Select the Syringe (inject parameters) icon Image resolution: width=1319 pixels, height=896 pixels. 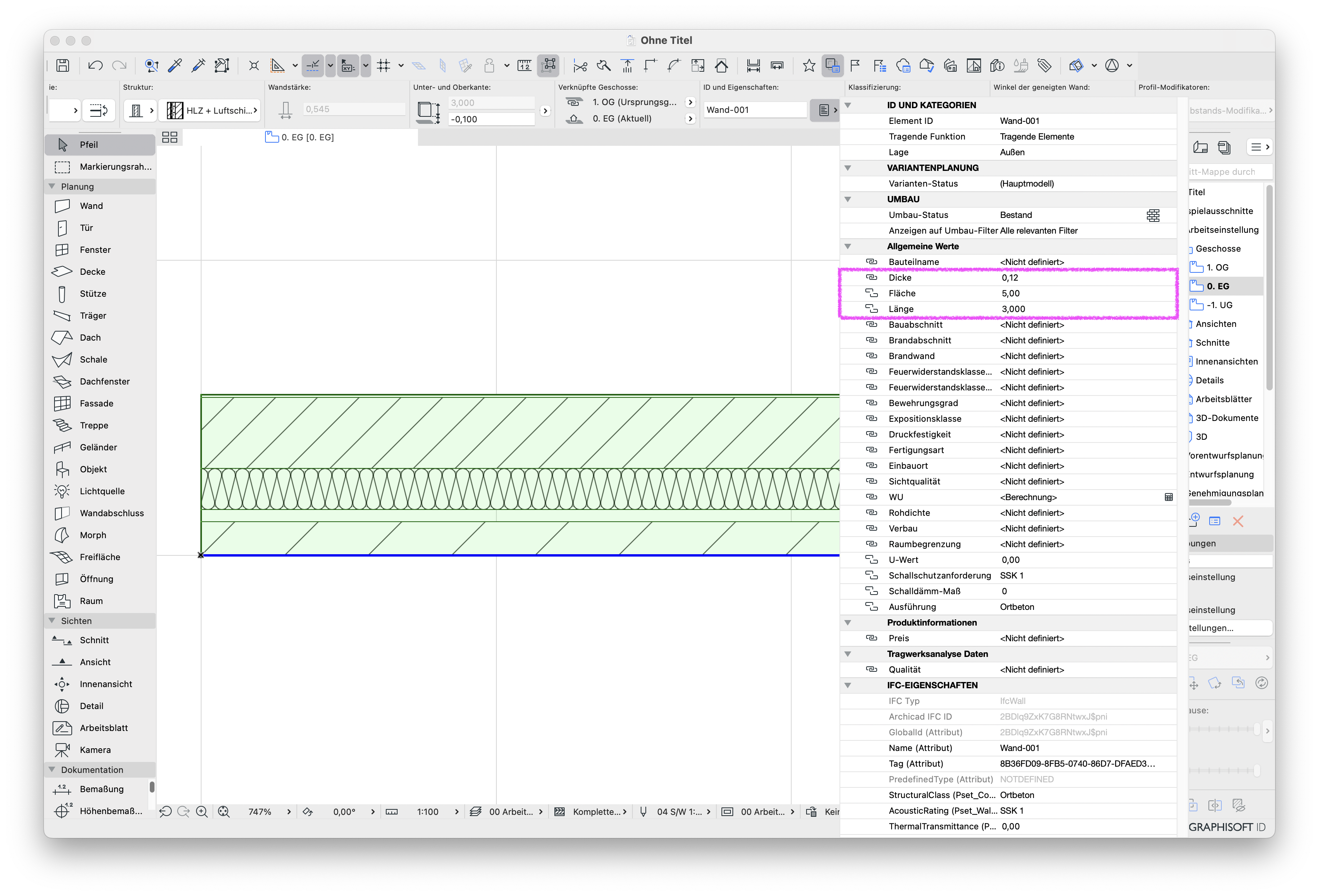[198, 66]
